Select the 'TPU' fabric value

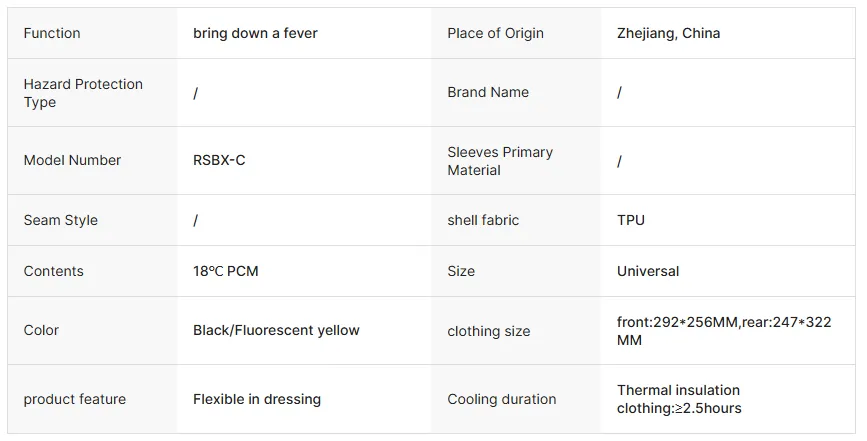(x=631, y=220)
